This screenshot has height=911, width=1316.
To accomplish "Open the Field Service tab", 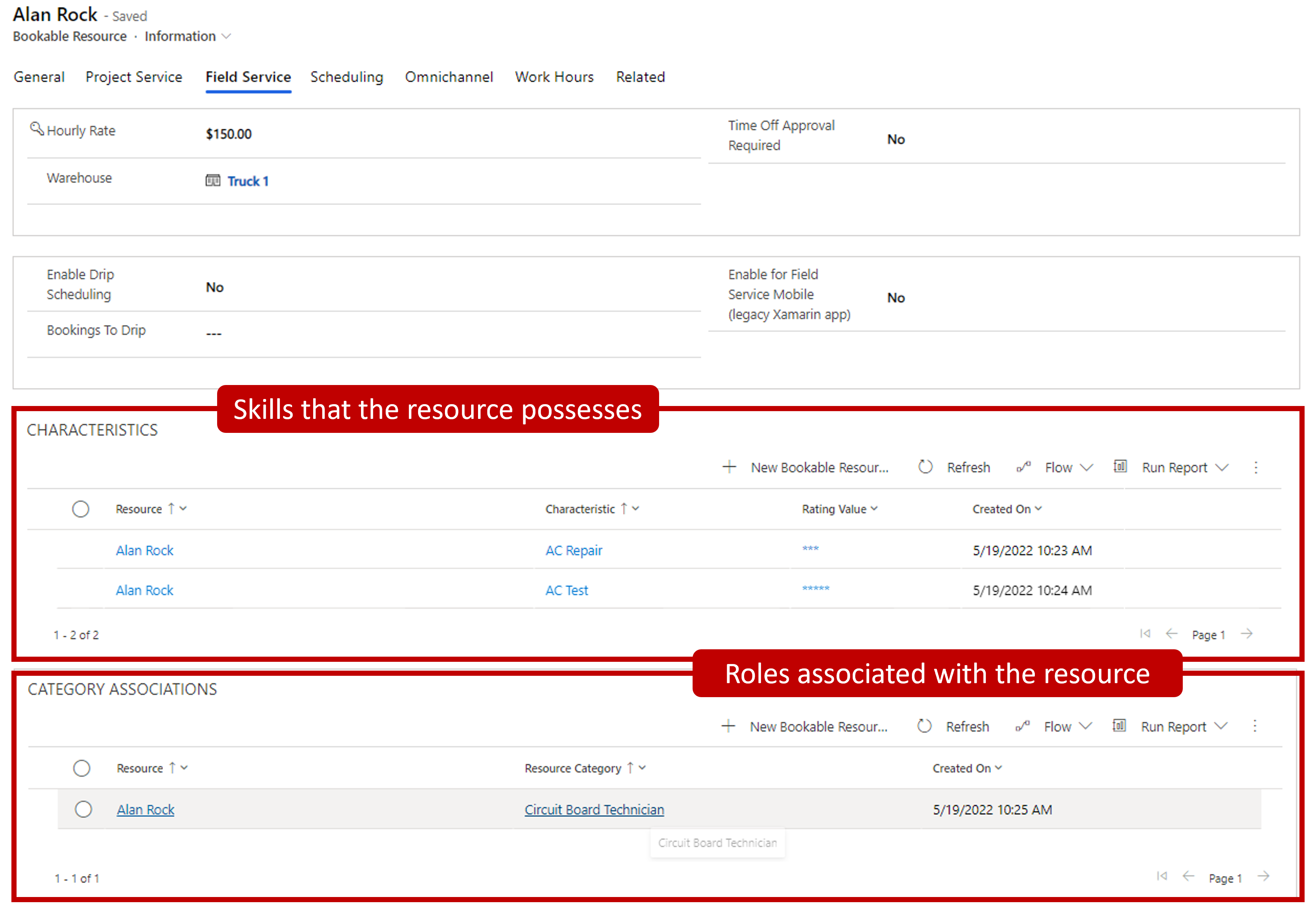I will tap(248, 77).
